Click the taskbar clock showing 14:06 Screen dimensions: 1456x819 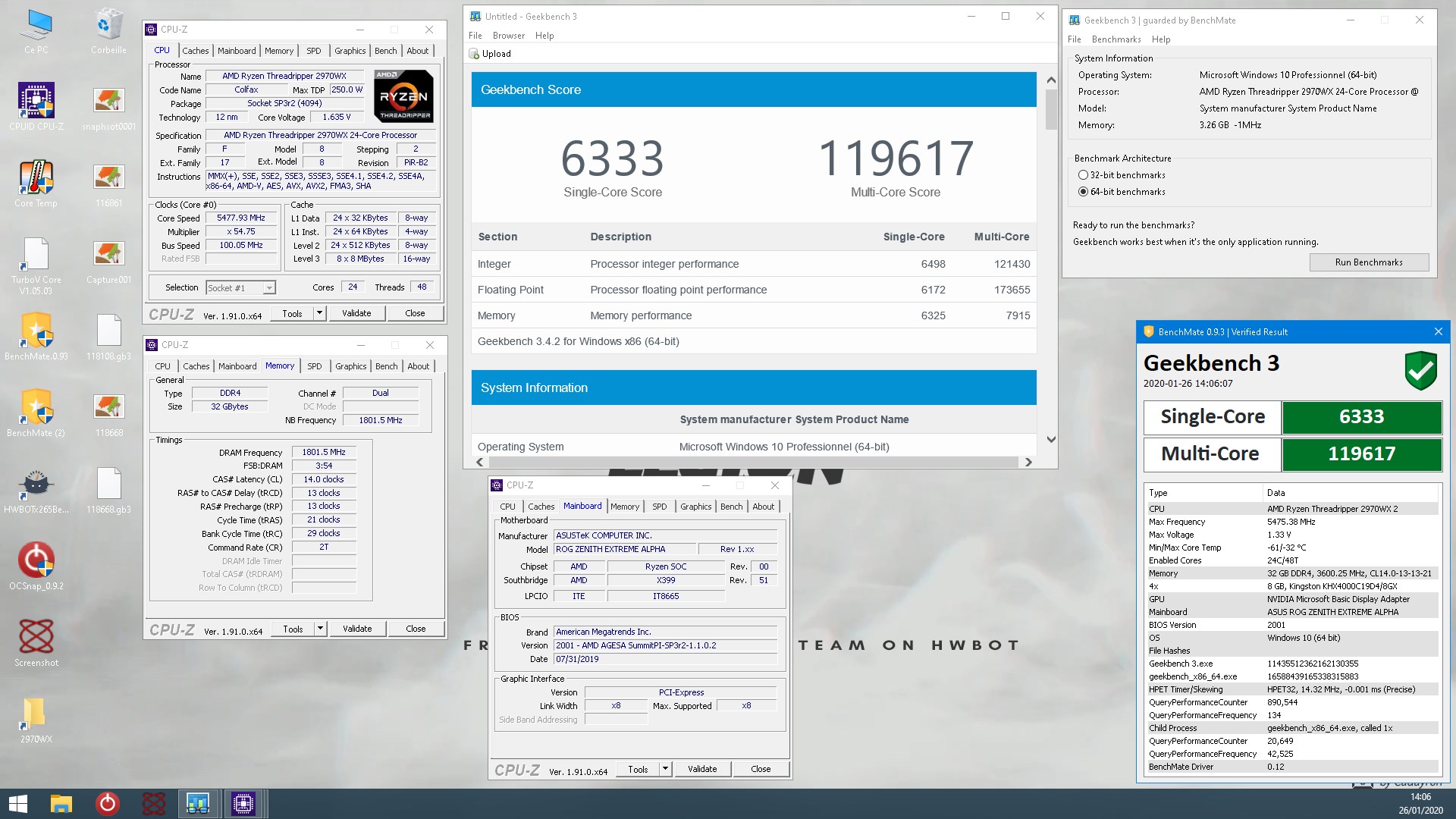[x=1420, y=797]
